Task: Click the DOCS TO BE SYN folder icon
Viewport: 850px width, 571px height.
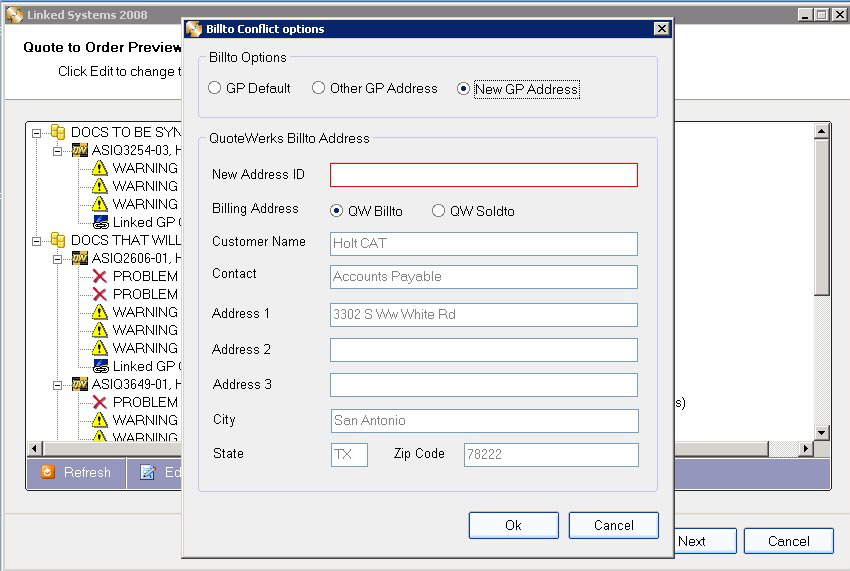Action: [x=58, y=132]
